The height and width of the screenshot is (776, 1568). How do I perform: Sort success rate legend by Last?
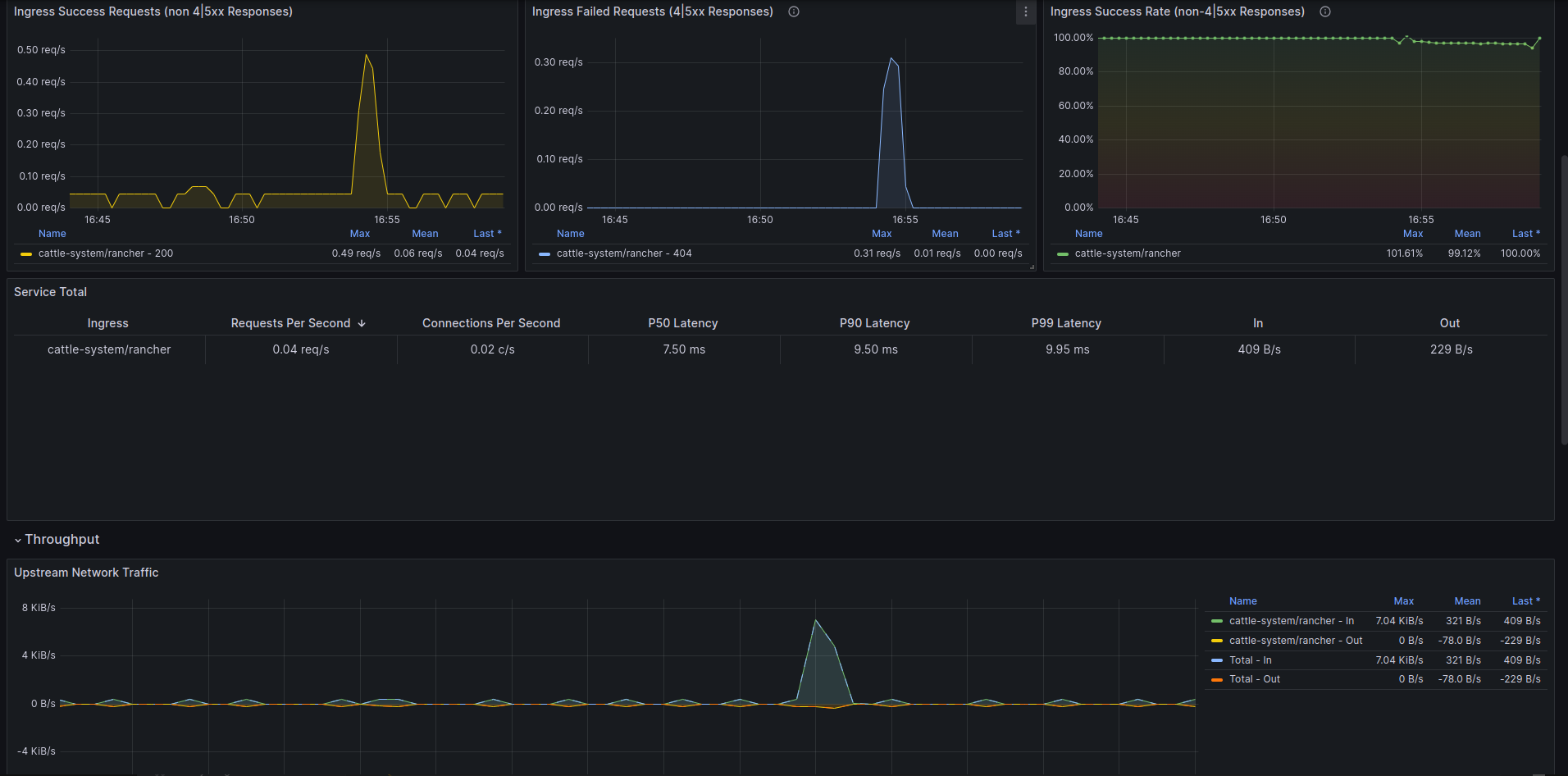tap(1526, 234)
